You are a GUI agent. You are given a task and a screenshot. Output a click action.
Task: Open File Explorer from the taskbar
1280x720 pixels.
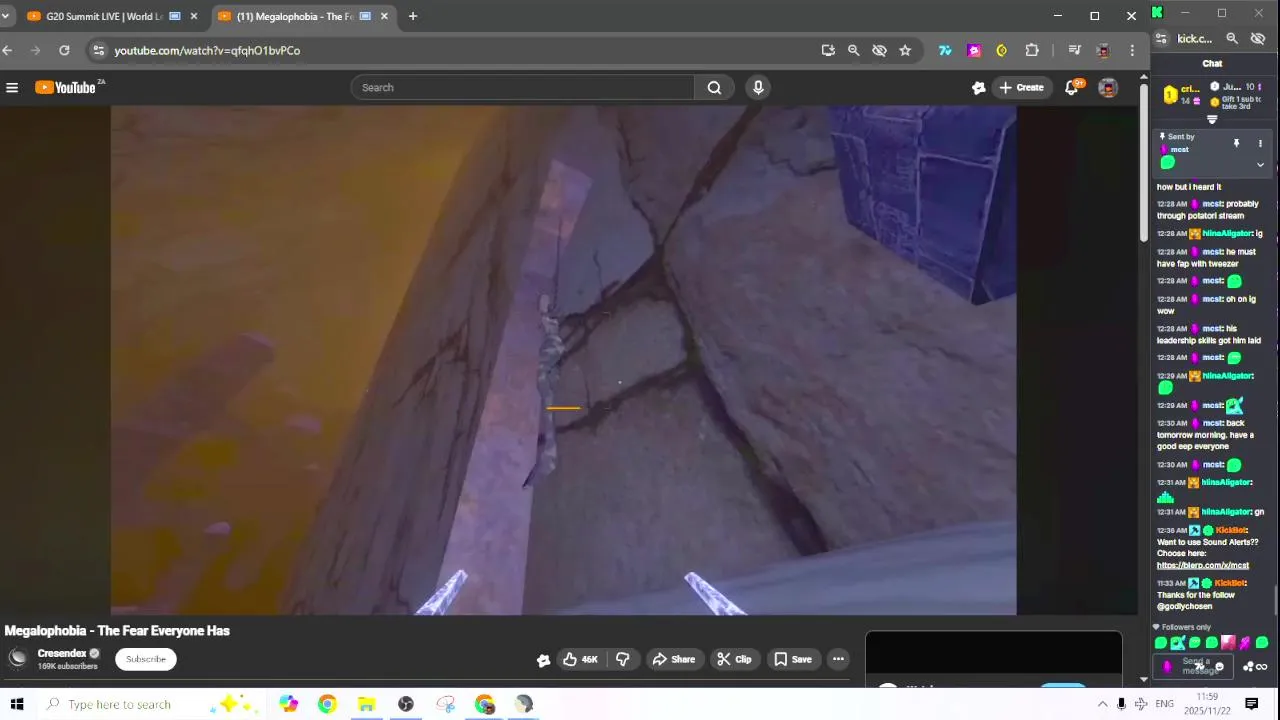pos(366,704)
